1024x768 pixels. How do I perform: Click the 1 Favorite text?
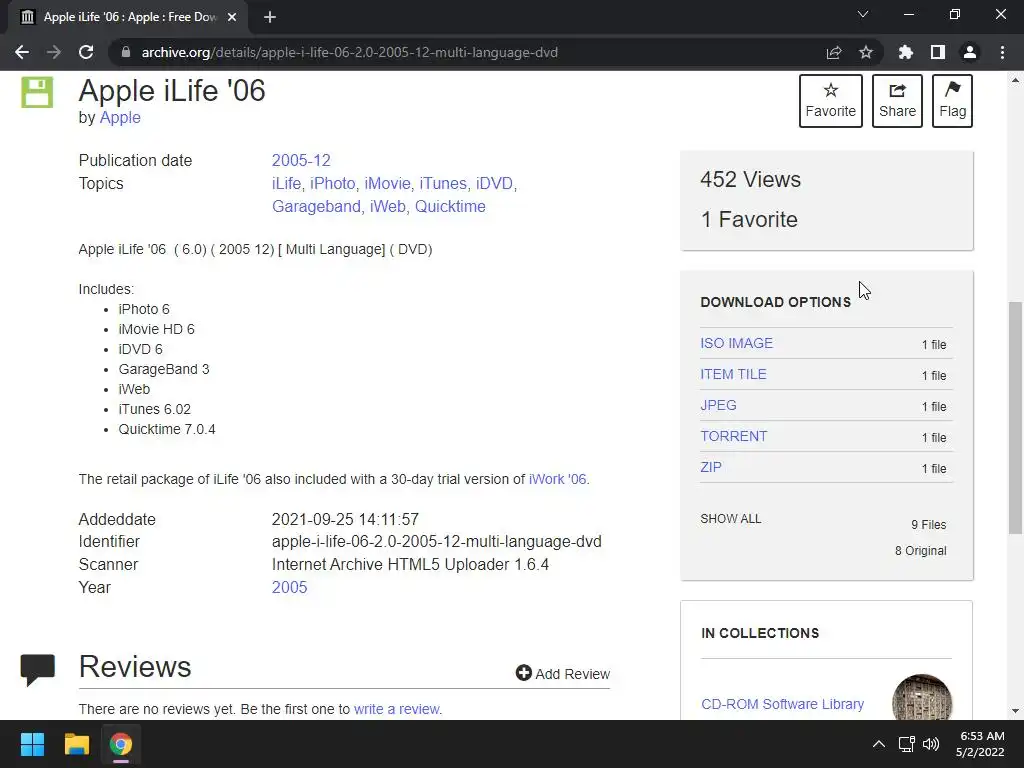(x=749, y=219)
